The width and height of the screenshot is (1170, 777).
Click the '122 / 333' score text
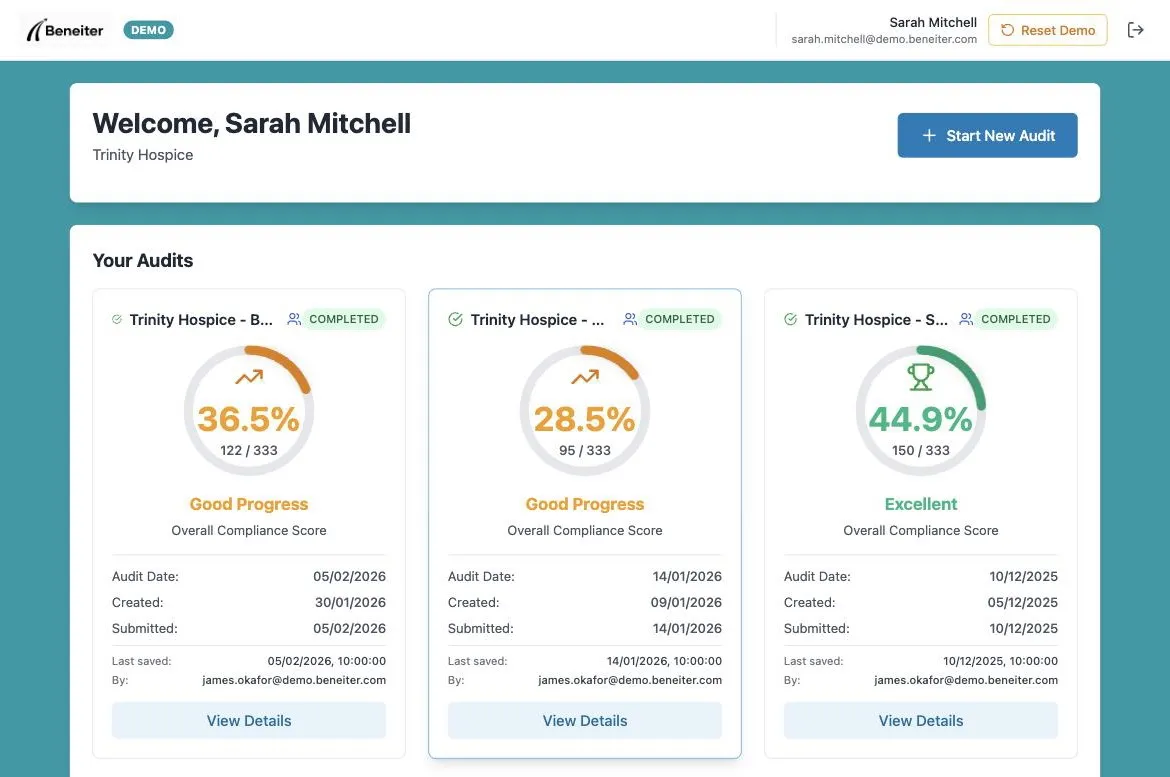click(249, 450)
